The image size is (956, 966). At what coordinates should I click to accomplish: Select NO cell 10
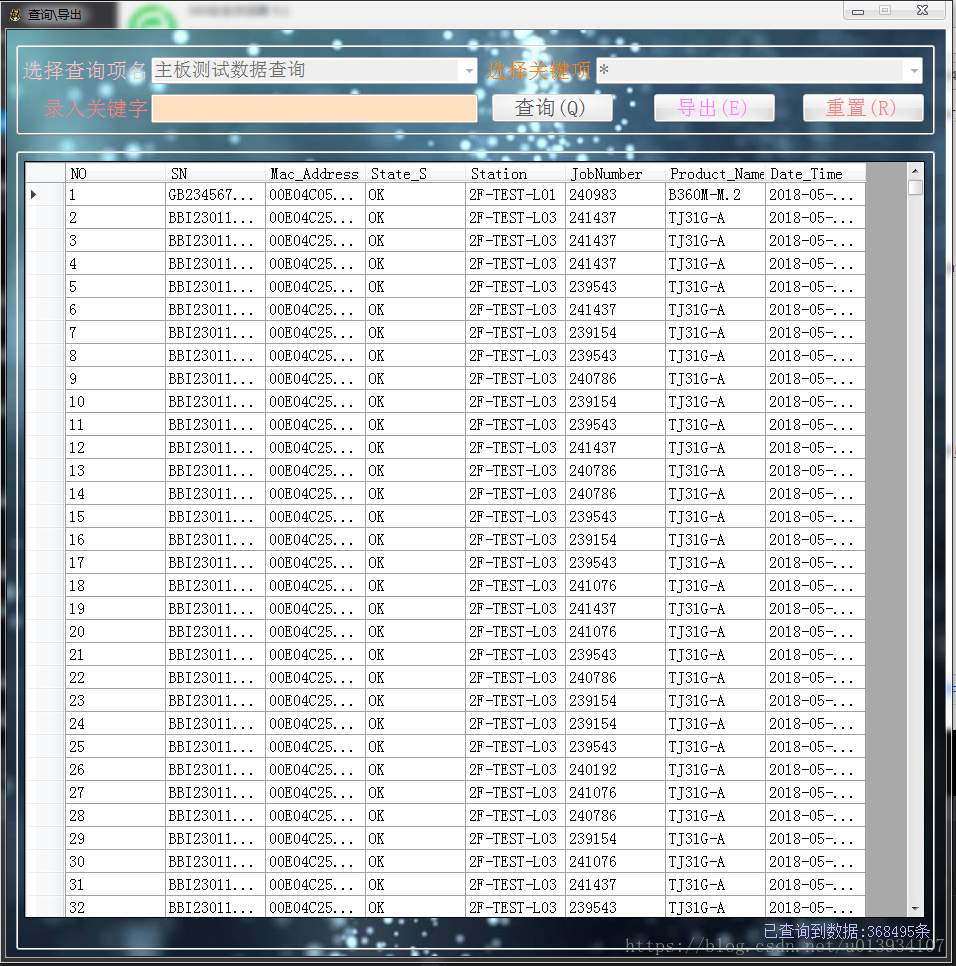coord(115,402)
